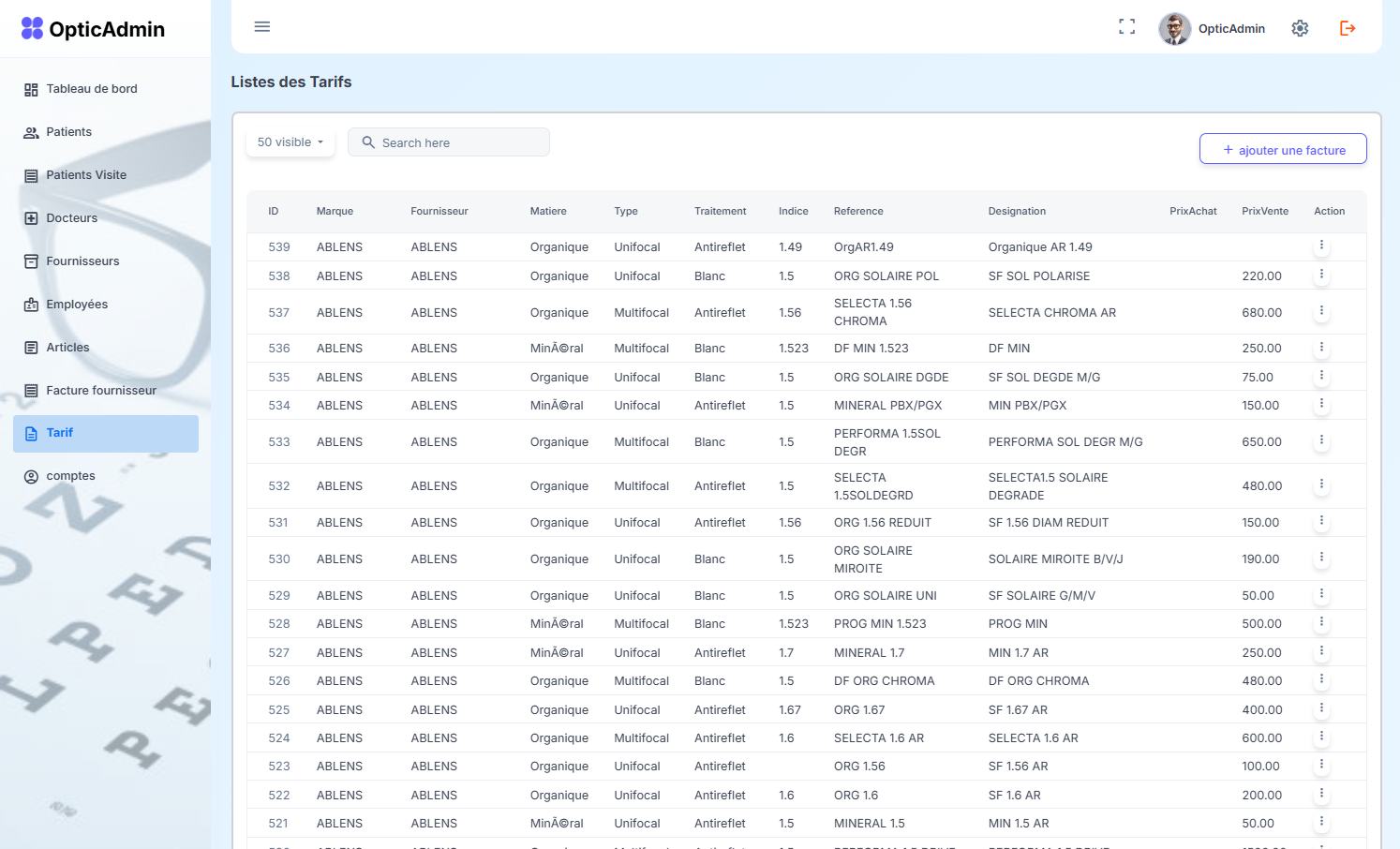This screenshot has width=1400, height=849.
Task: Open the Facture fournisseur icon
Action: 29,390
